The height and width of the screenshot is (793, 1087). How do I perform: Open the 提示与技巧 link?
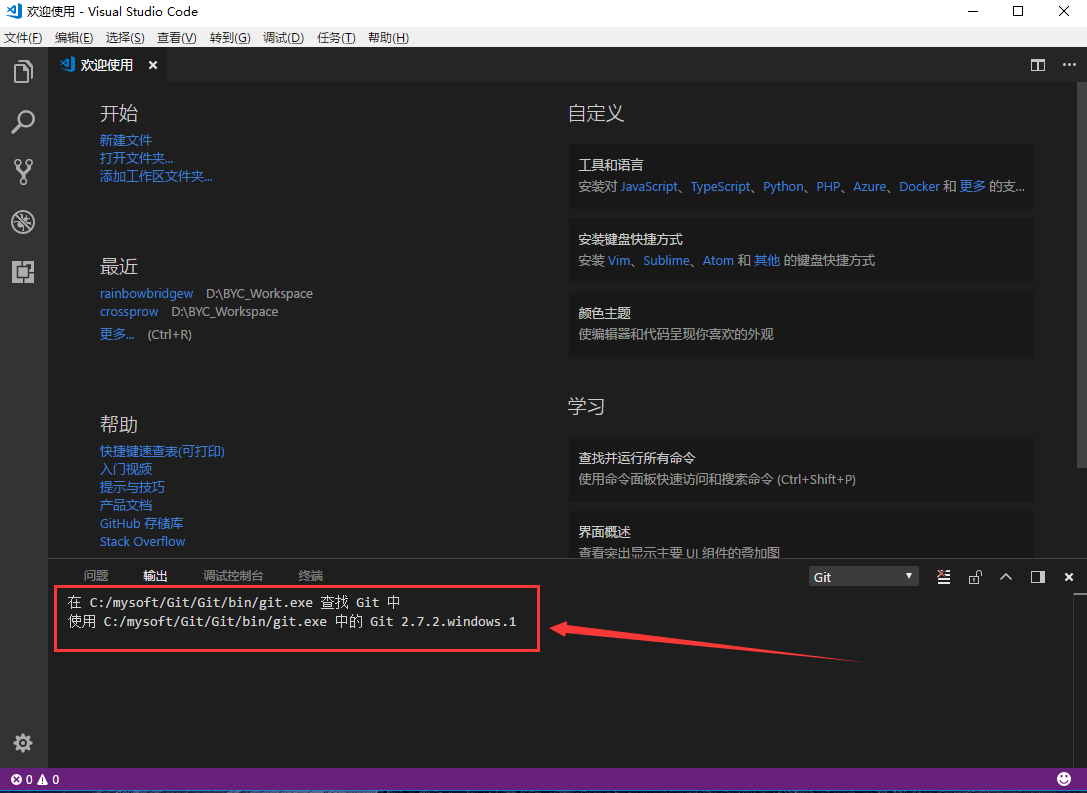tap(132, 487)
